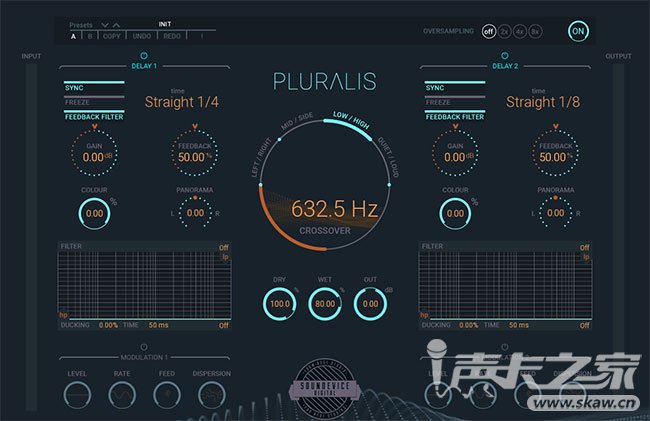The height and width of the screenshot is (421, 650).
Task: Select previous preset up arrow
Action: click(116, 25)
